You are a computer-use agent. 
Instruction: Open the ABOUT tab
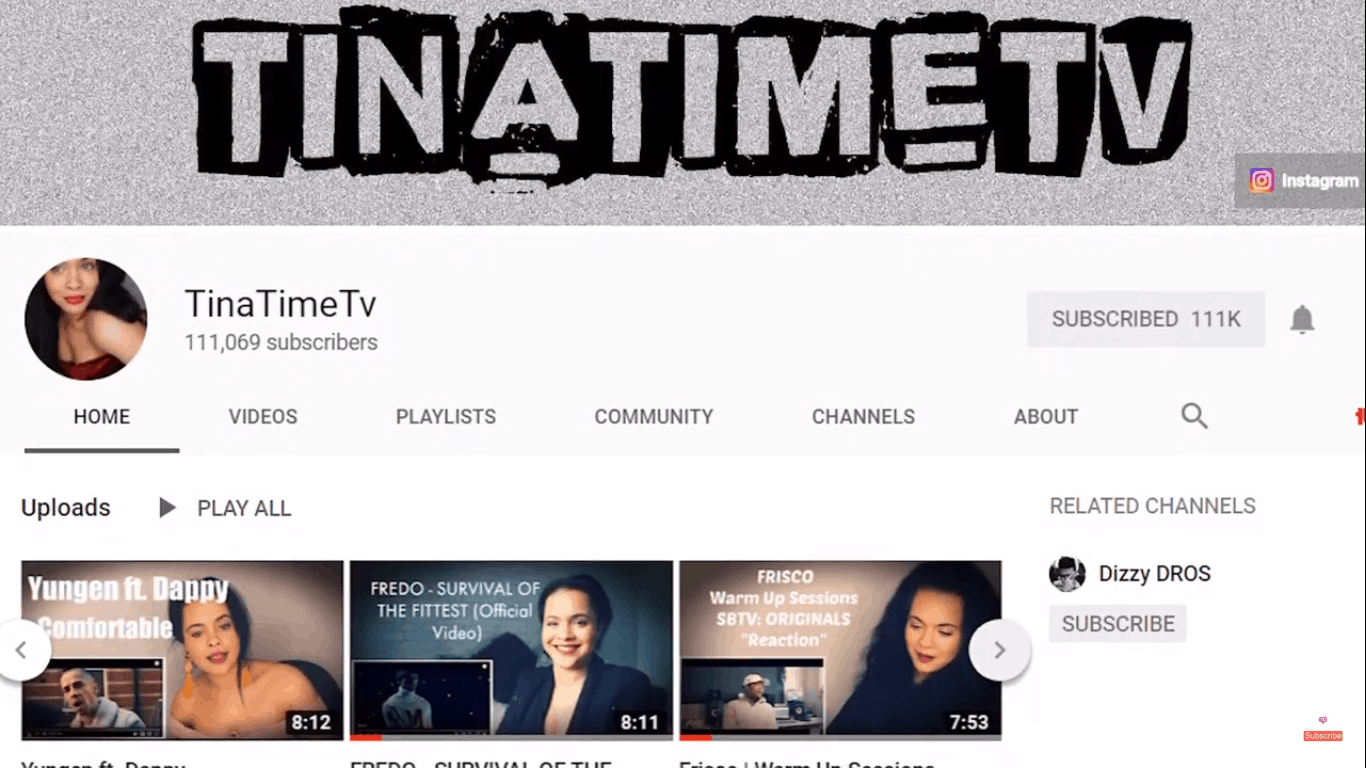tap(1046, 417)
